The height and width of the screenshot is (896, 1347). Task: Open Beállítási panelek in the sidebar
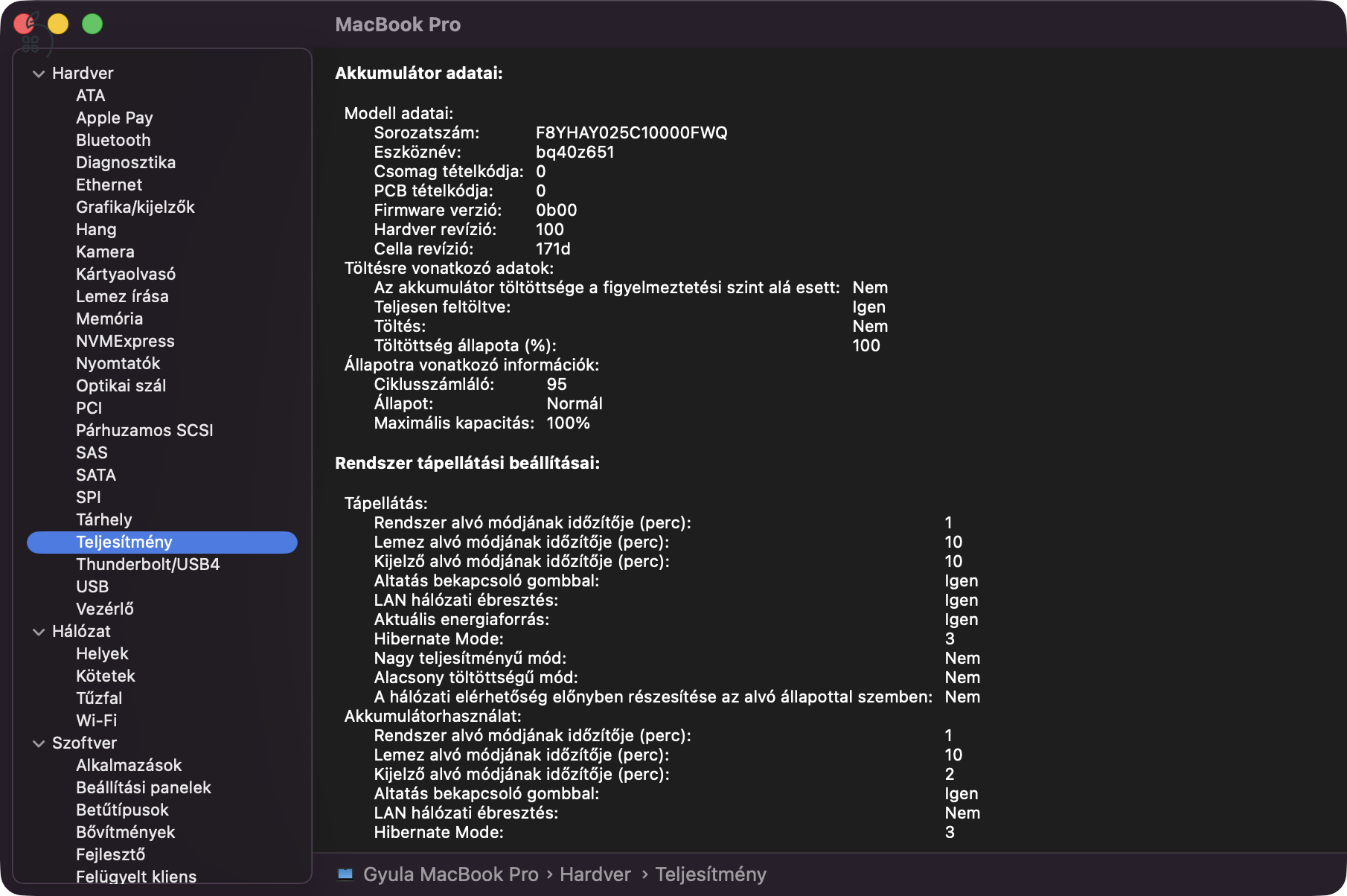point(144,787)
